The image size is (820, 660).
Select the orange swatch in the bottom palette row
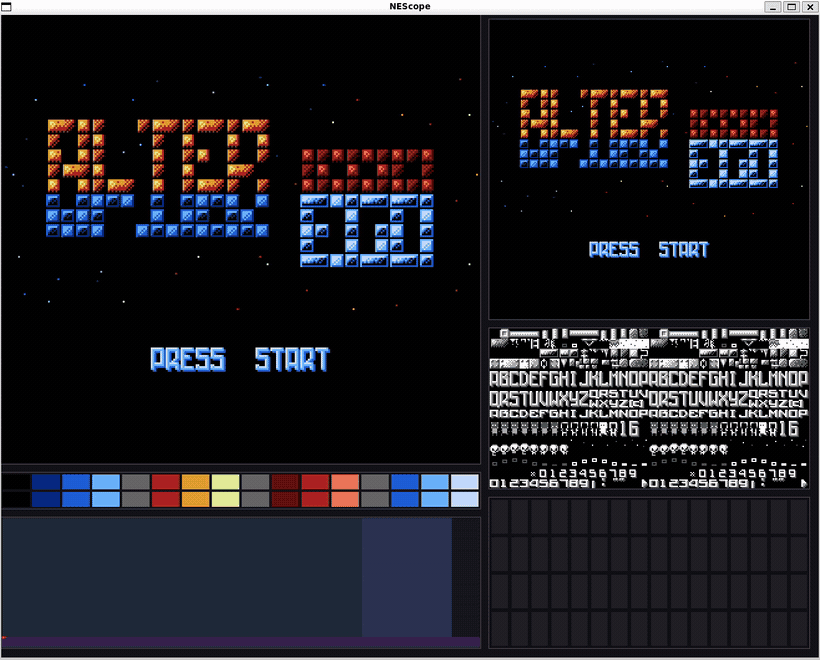pos(196,499)
